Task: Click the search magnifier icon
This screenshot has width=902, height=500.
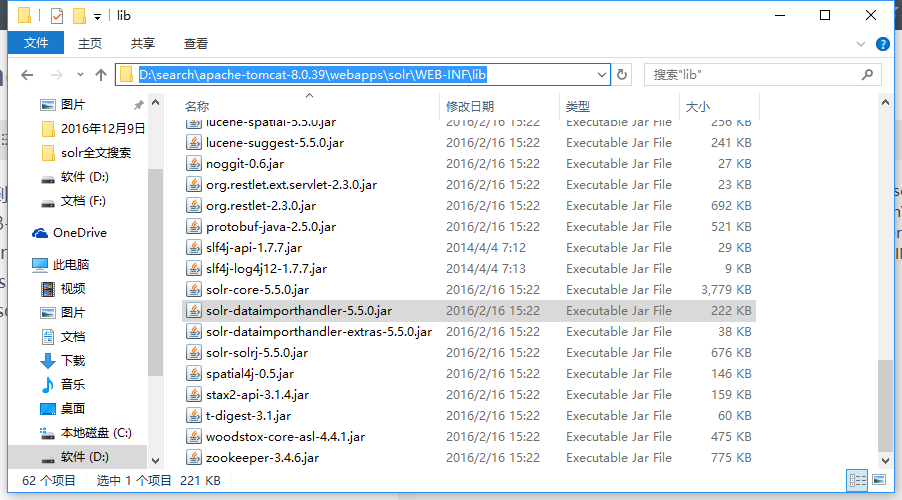Action: tap(867, 74)
